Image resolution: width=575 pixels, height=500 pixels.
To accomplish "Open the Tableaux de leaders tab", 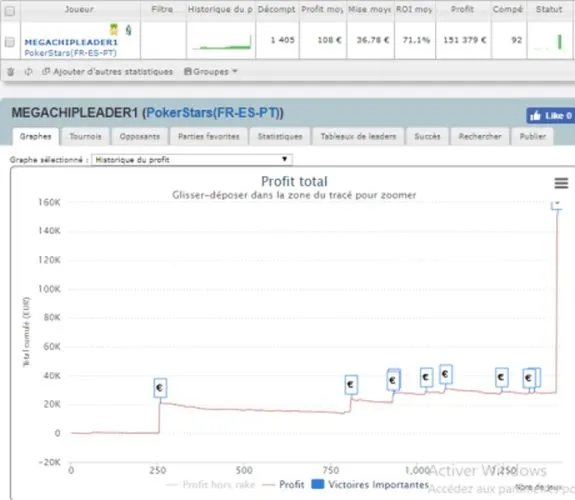I will [x=358, y=136].
